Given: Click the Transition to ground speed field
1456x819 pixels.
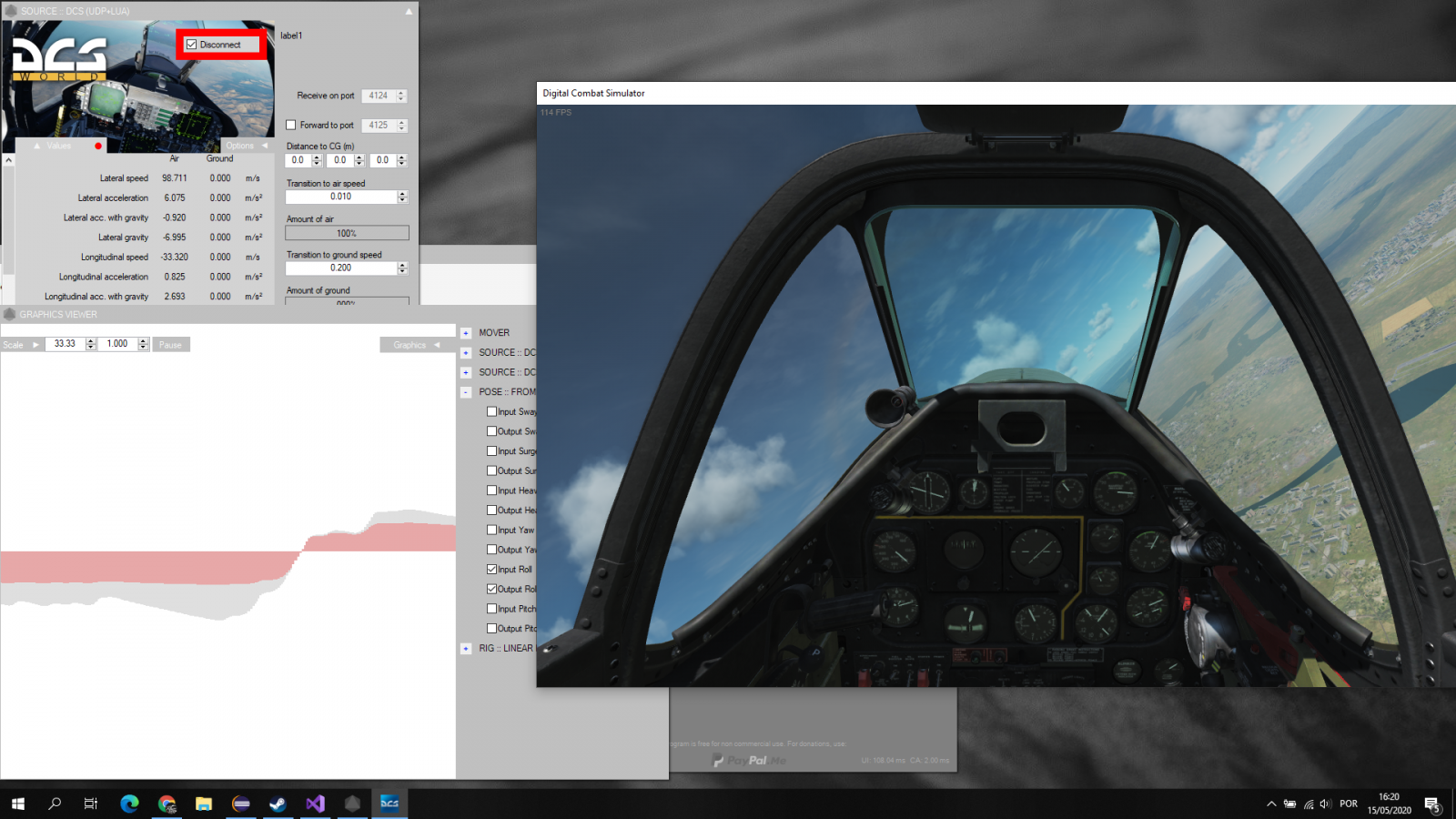Looking at the screenshot, I should 341,268.
